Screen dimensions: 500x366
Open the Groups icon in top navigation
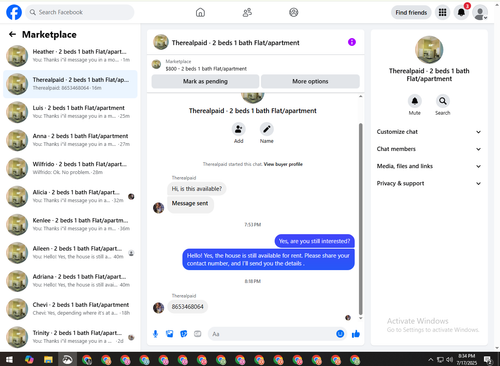pyautogui.click(x=294, y=13)
